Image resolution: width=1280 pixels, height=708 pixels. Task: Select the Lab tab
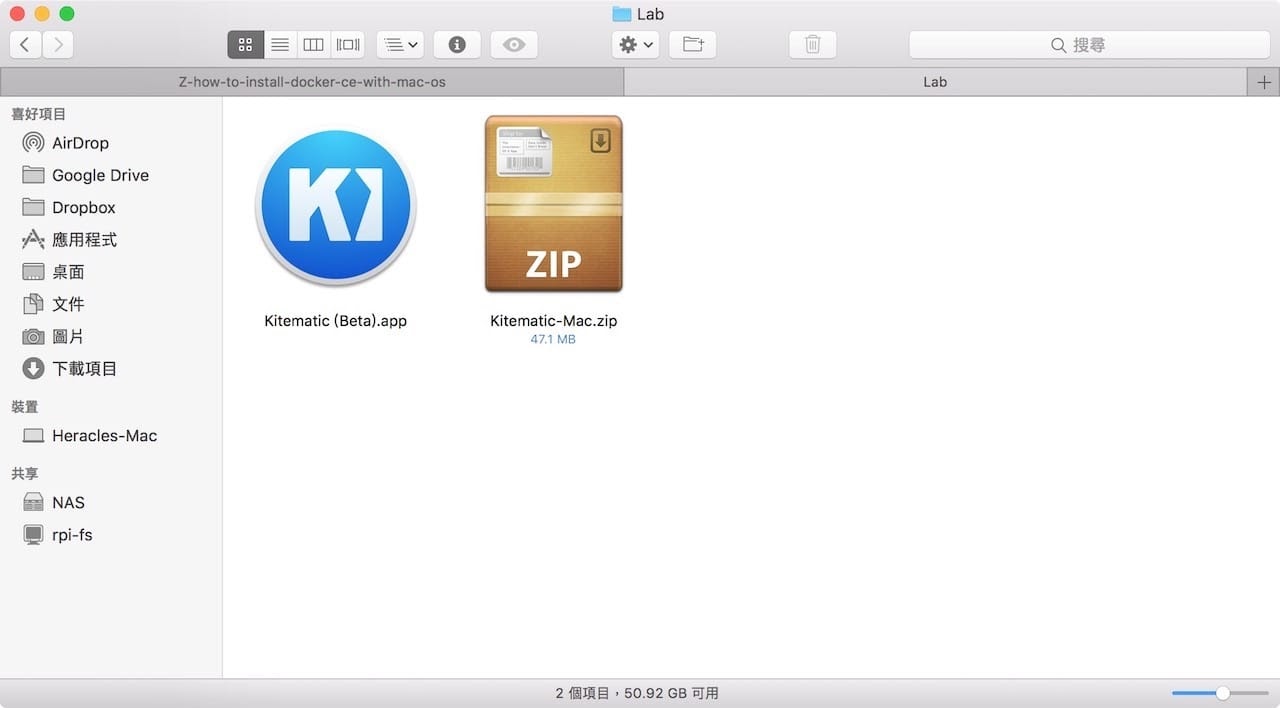click(935, 82)
